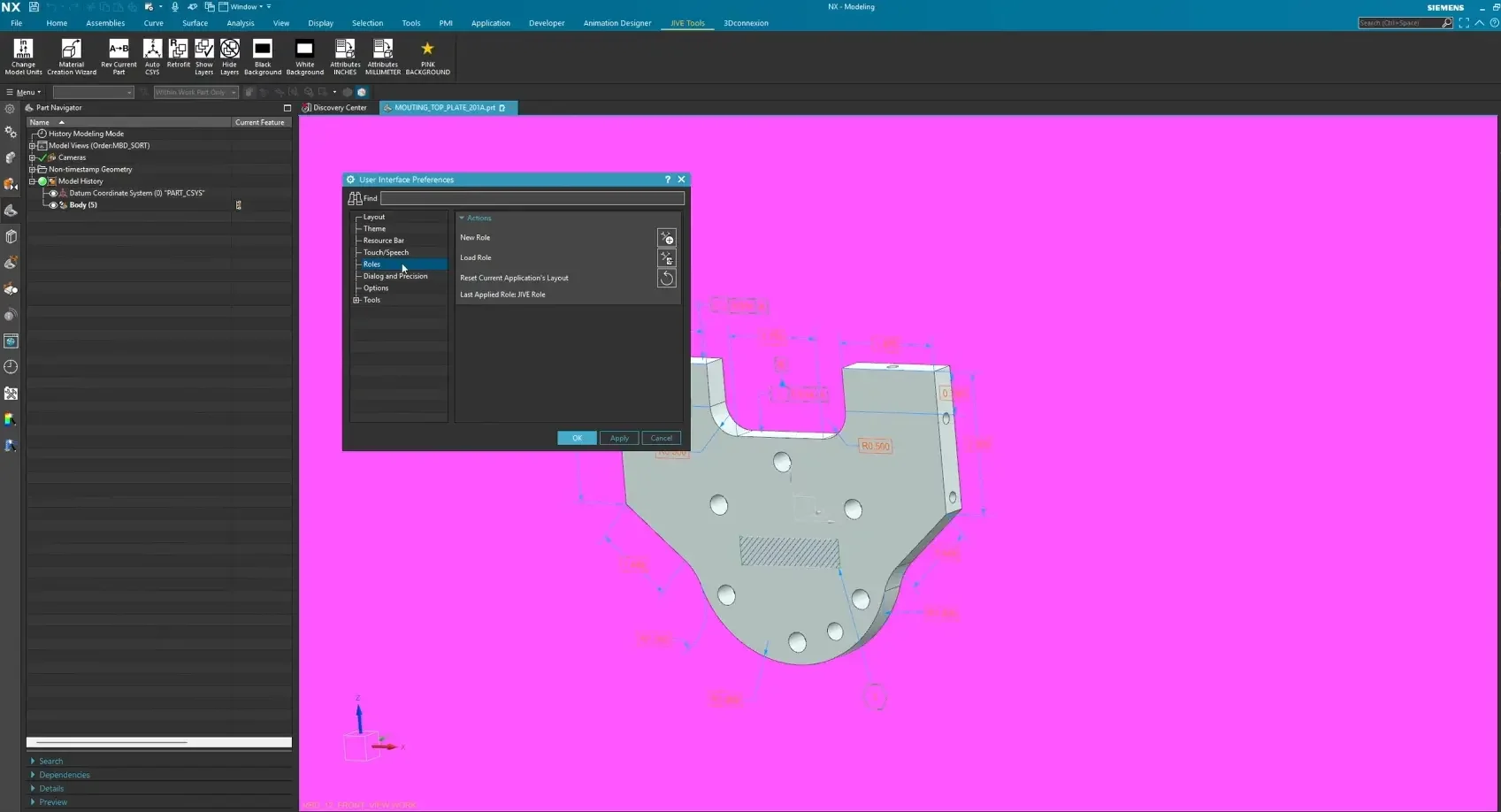
Task: Click the Cancel button
Action: point(662,439)
